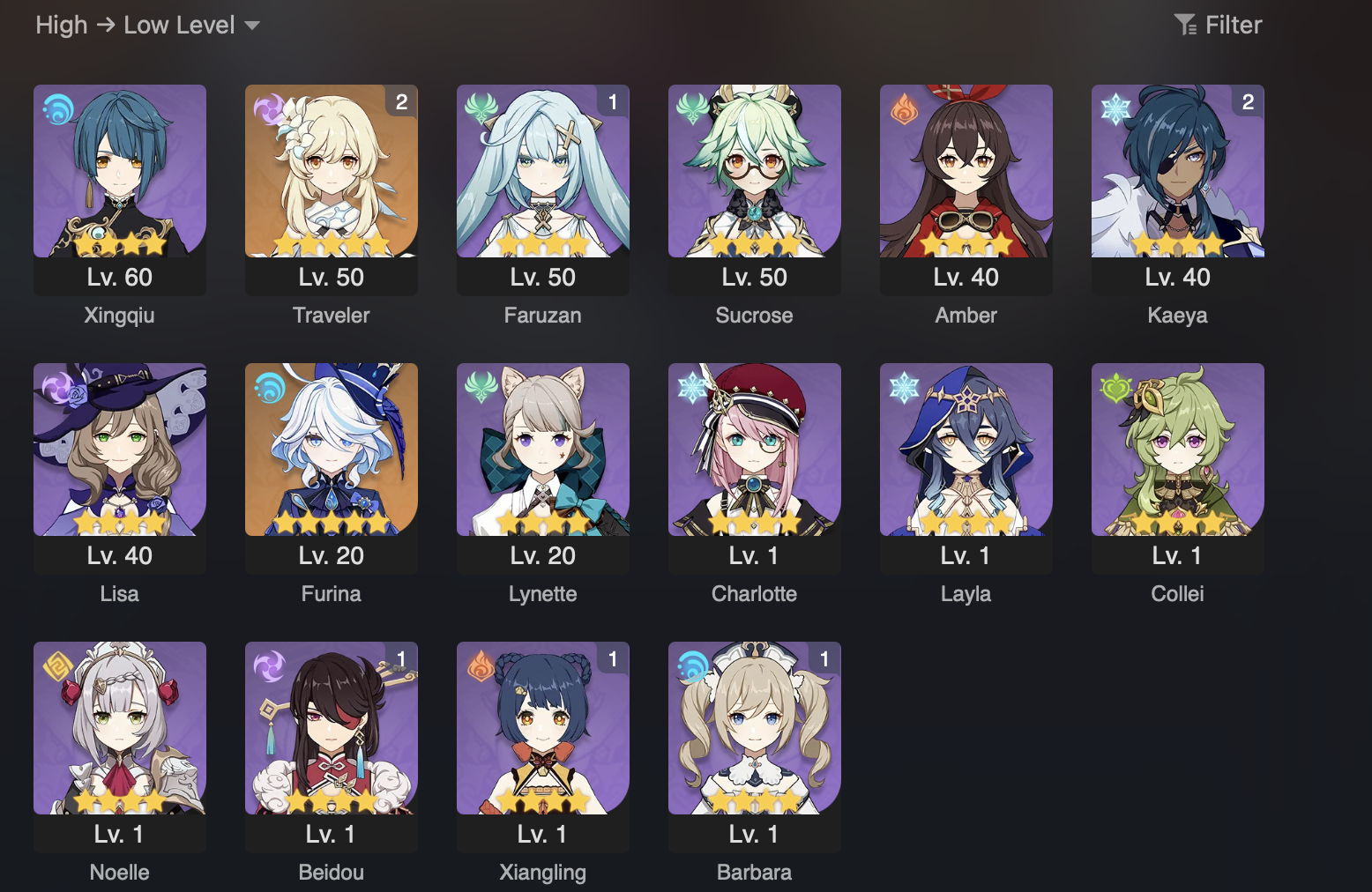Viewport: 1372px width, 892px height.
Task: Click the Charlotte name label
Action: pos(755,594)
